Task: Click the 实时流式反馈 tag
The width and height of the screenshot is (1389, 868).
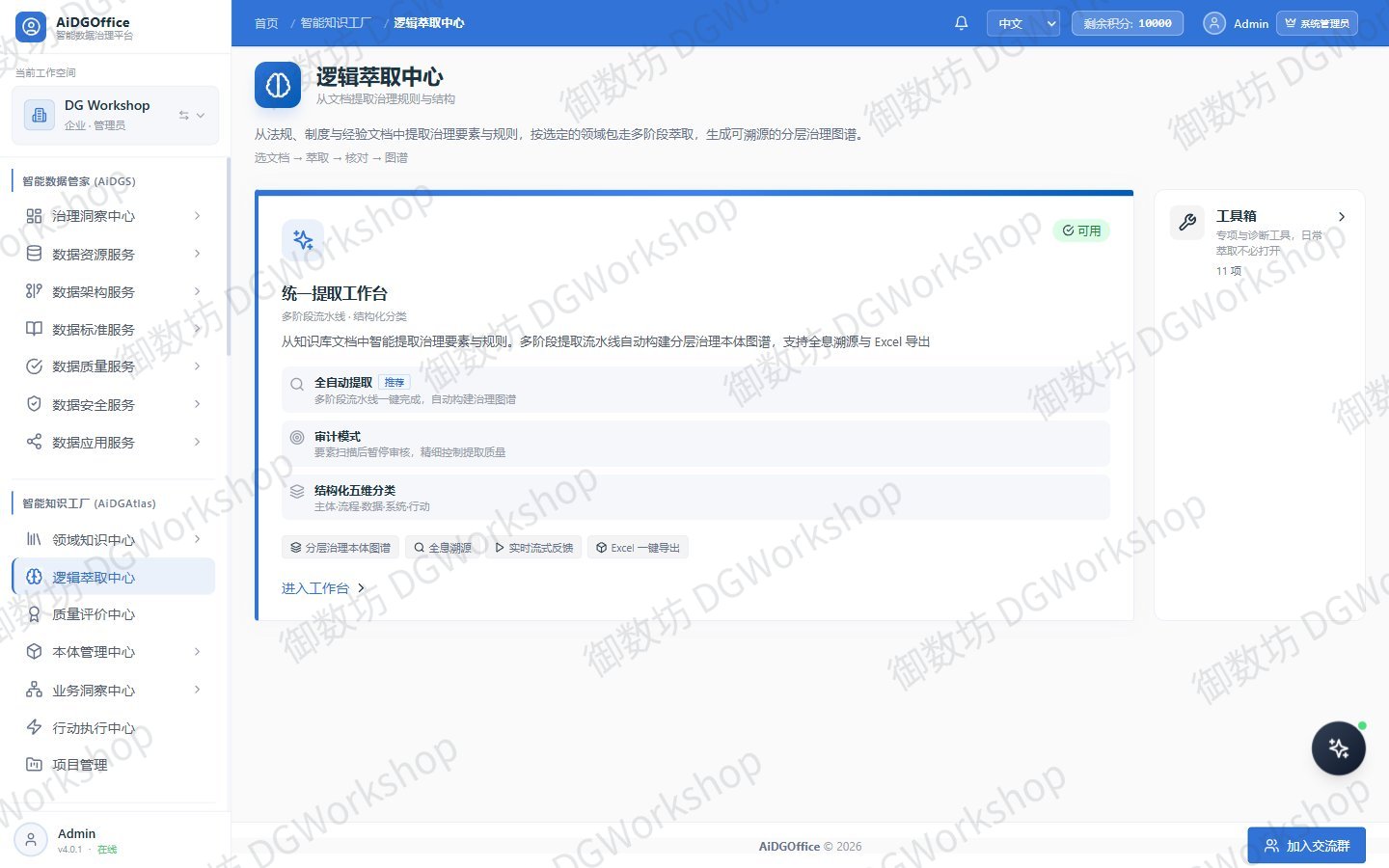Action: click(x=533, y=548)
